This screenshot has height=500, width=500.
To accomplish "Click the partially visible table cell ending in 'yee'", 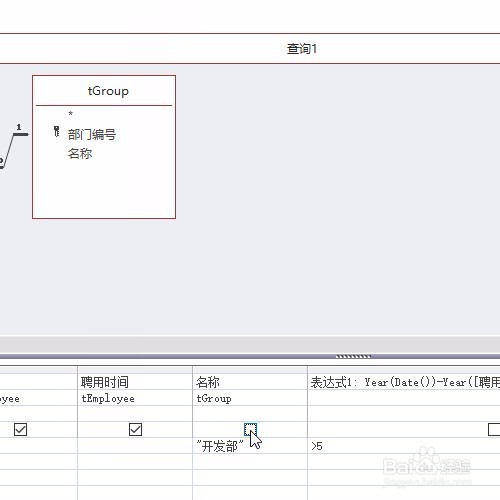I will (x=38, y=398).
